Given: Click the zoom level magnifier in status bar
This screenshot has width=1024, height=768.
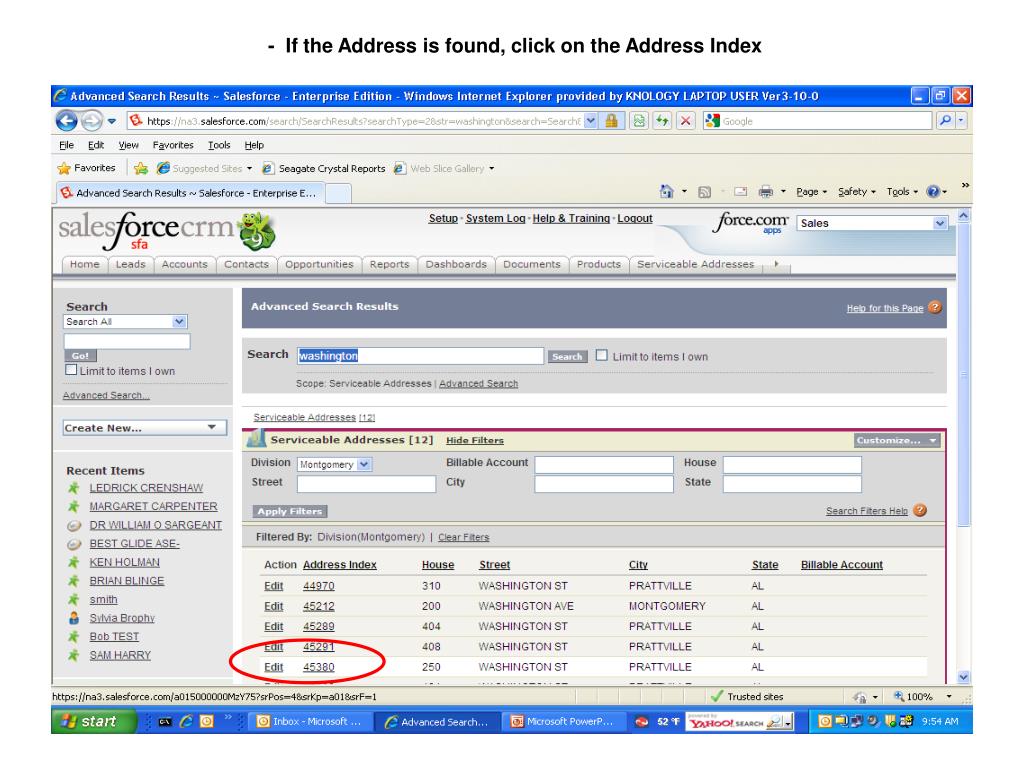Looking at the screenshot, I should tap(899, 696).
